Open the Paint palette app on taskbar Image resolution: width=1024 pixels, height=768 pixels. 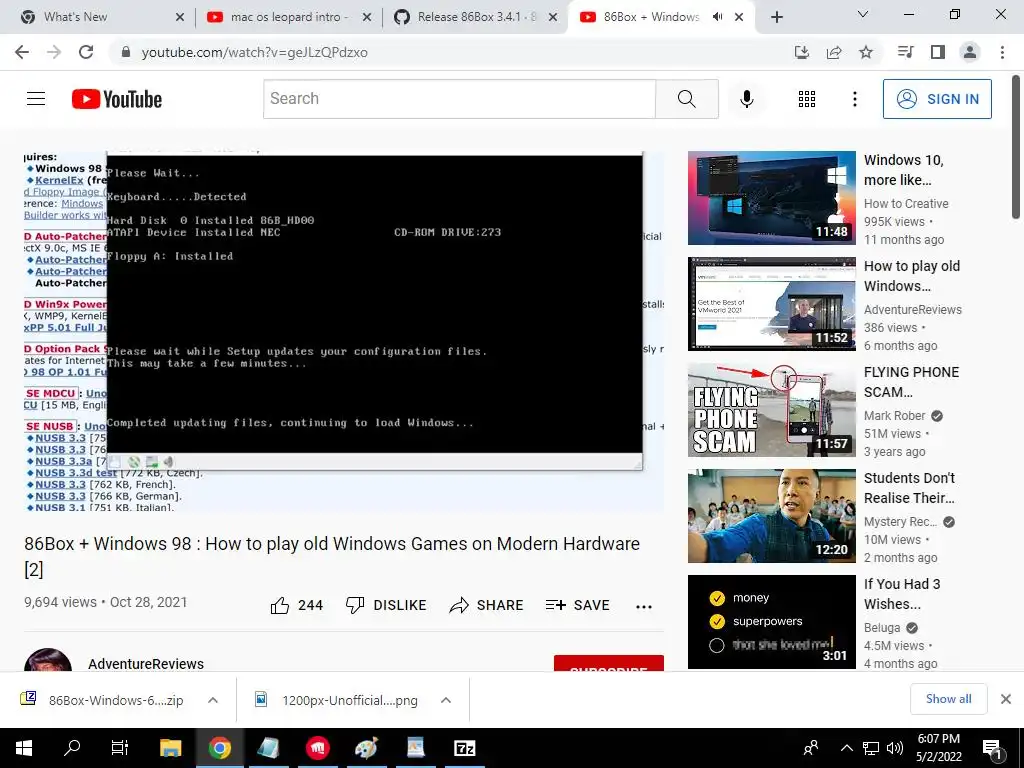(x=366, y=748)
